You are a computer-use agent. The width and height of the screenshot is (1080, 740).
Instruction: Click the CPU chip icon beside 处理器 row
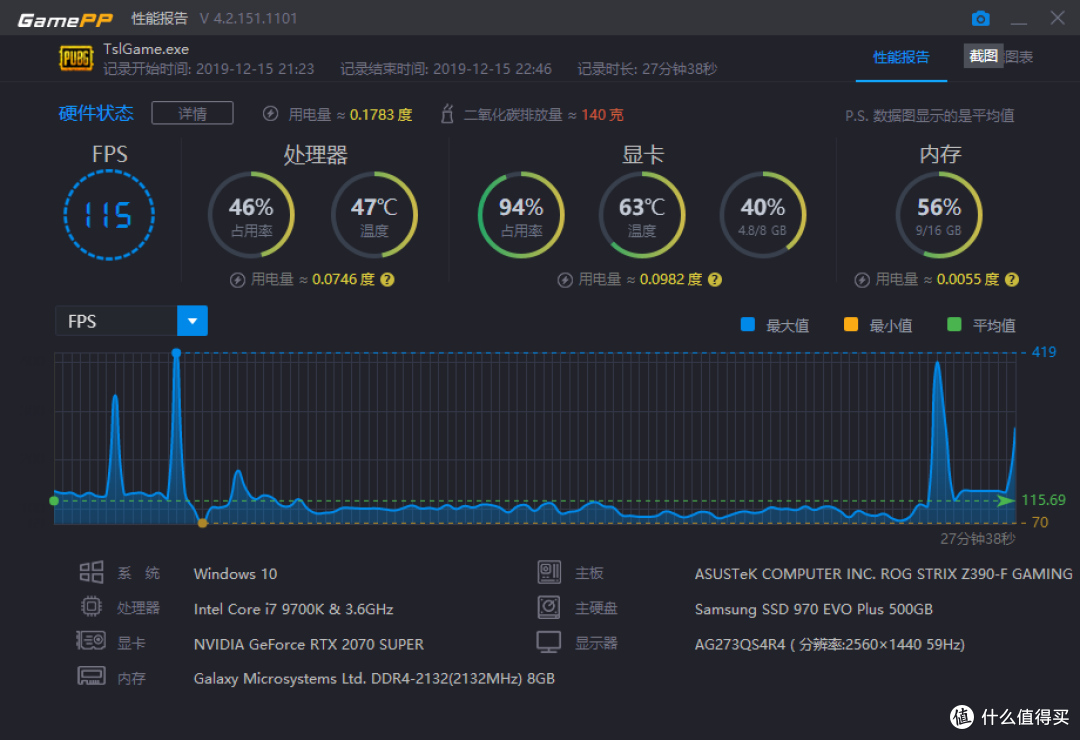[91, 606]
